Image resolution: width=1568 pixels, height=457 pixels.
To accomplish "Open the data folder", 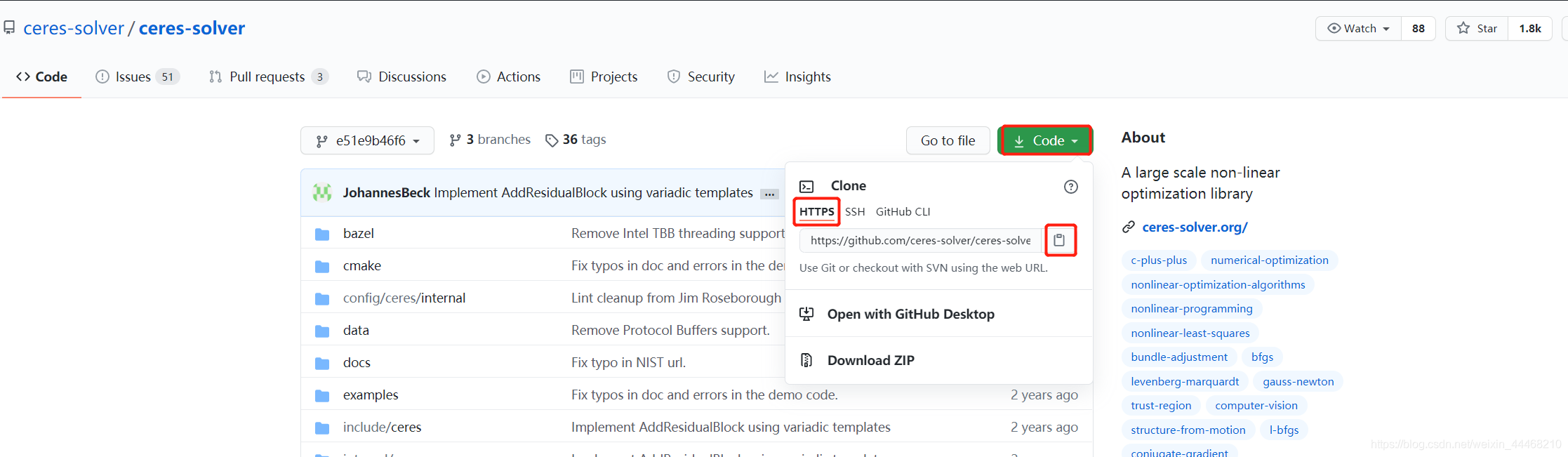I will (x=356, y=330).
